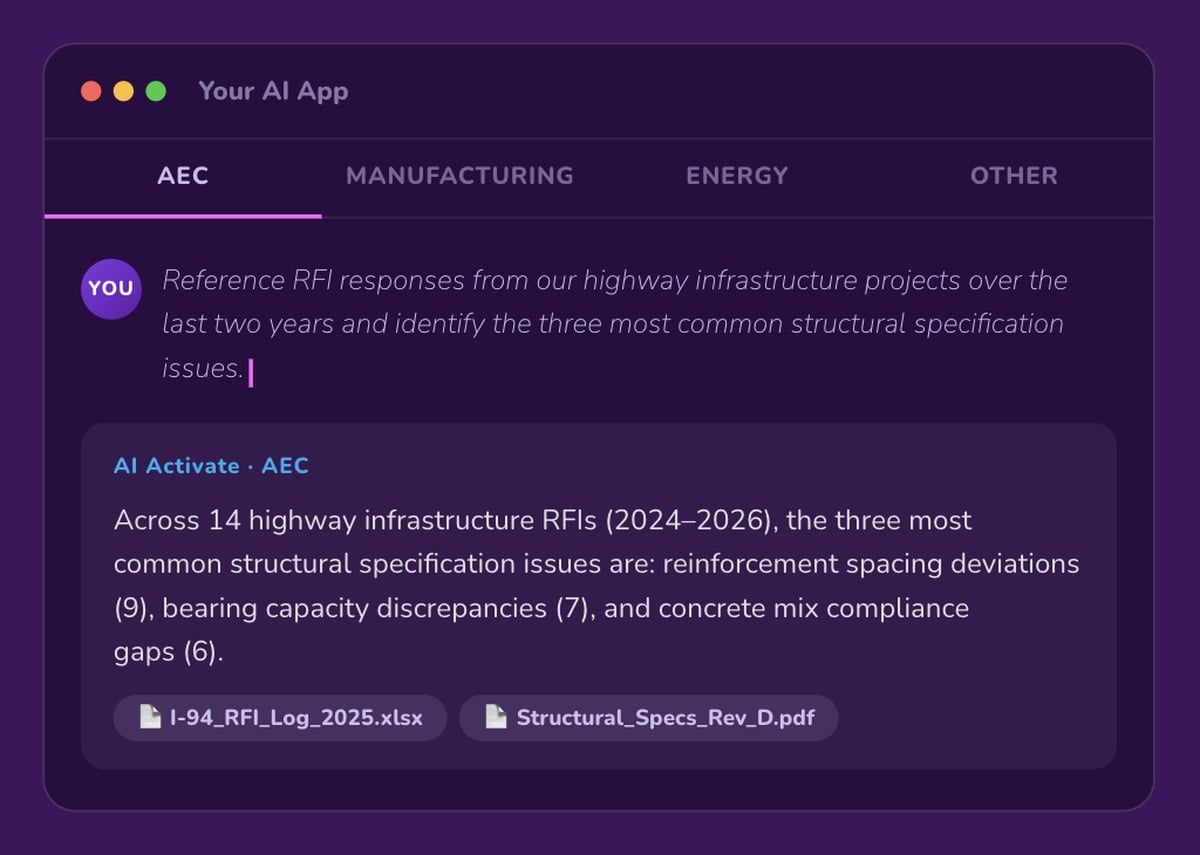Click the answer text mentioning reinforcement spacing deviations
Viewport: 1200px width, 855px height.
tap(596, 586)
